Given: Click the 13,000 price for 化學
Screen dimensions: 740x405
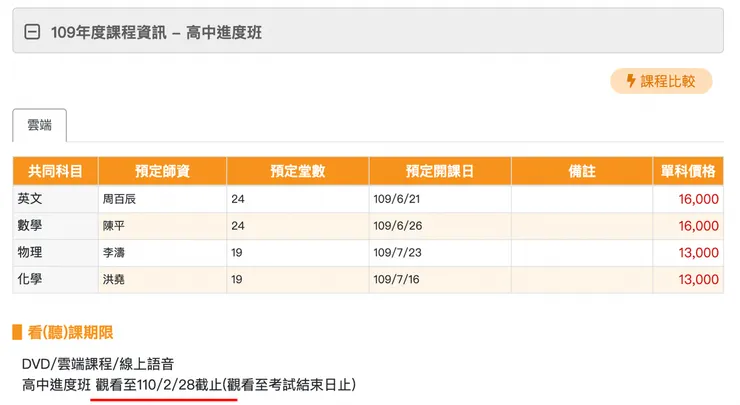Looking at the screenshot, I should [698, 279].
